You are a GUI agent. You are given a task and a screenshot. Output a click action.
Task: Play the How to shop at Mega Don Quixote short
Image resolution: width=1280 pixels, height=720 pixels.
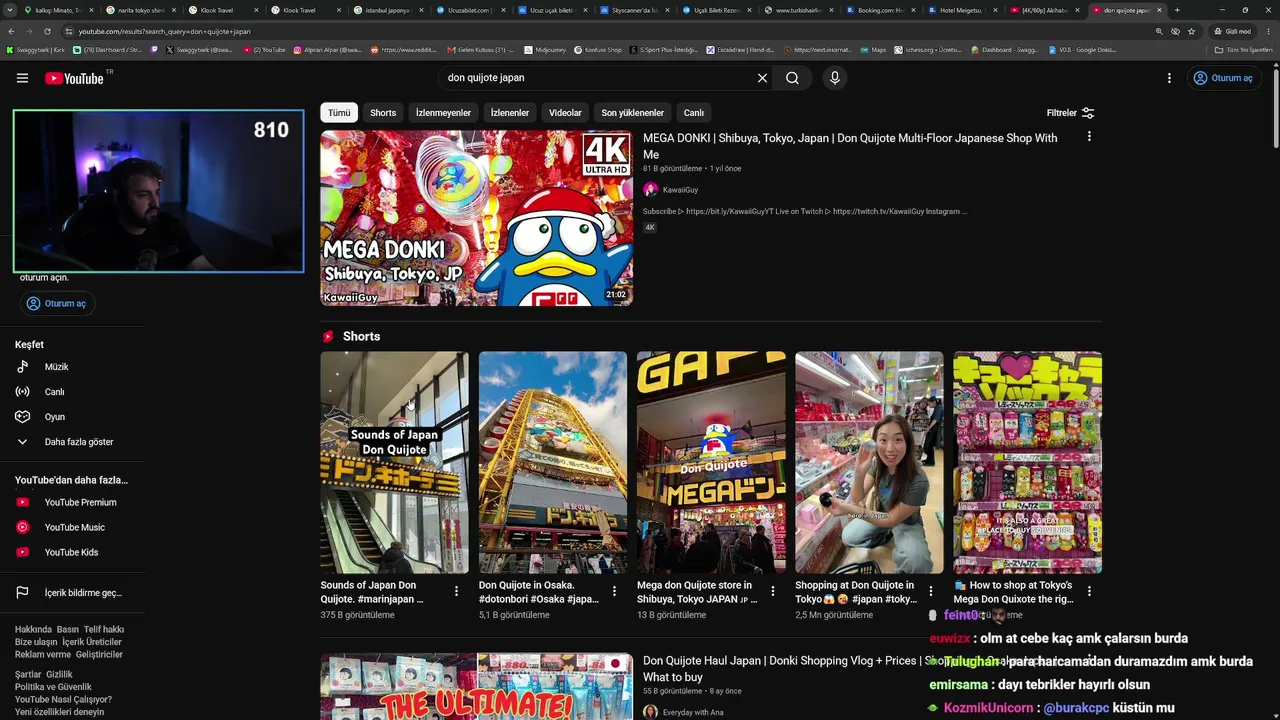pyautogui.click(x=1027, y=462)
